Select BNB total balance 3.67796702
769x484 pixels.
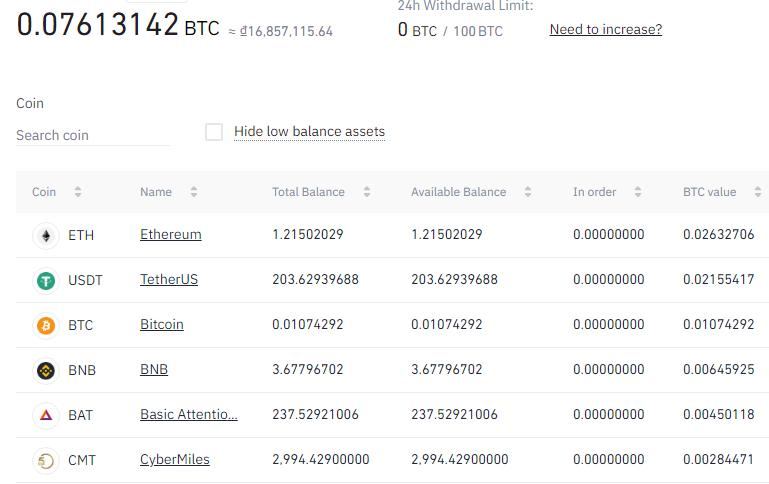click(308, 369)
